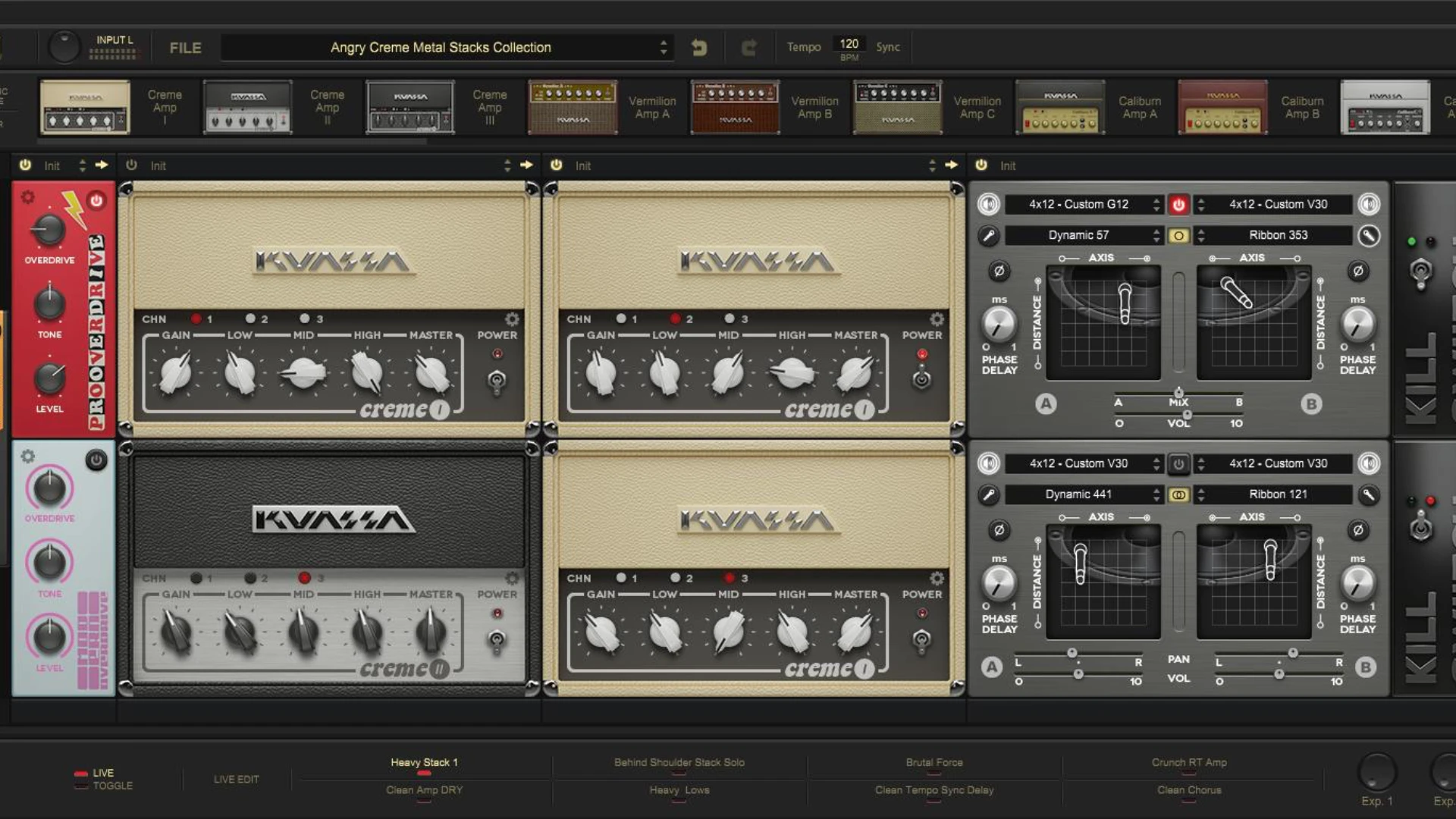Open Ribbon 353 microphone dropdown

coord(1273,235)
